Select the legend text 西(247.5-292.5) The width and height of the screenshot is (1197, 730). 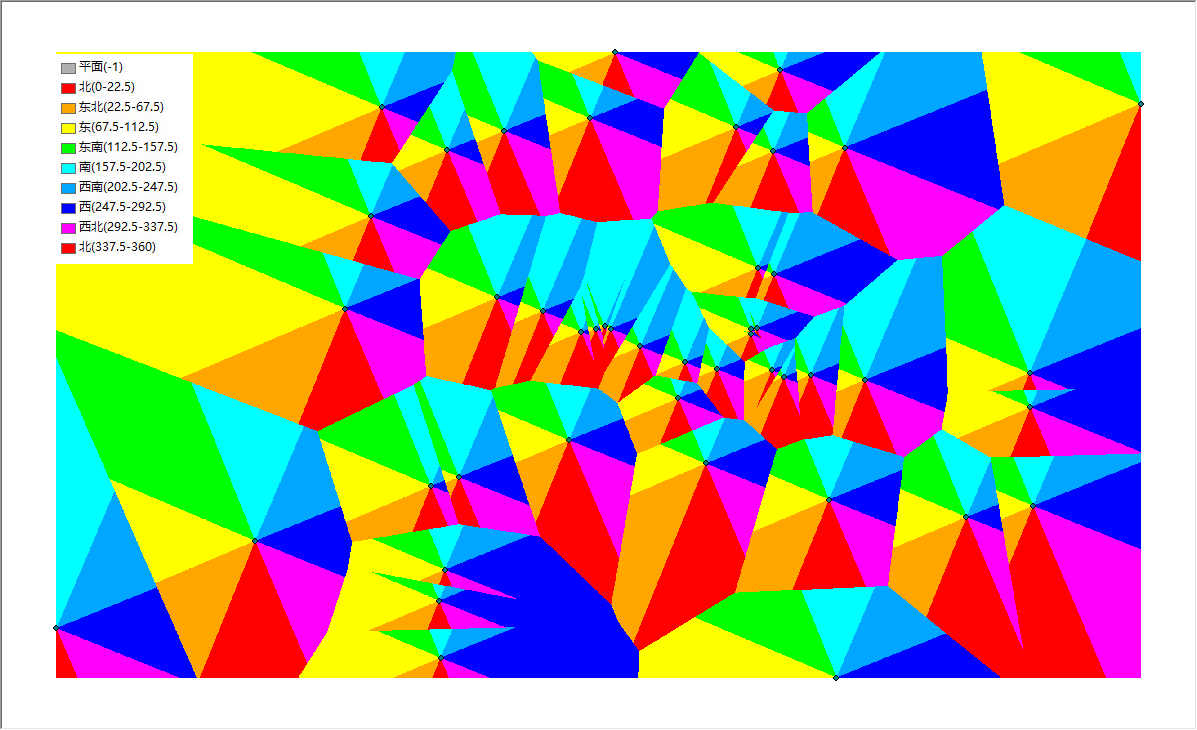coord(122,207)
